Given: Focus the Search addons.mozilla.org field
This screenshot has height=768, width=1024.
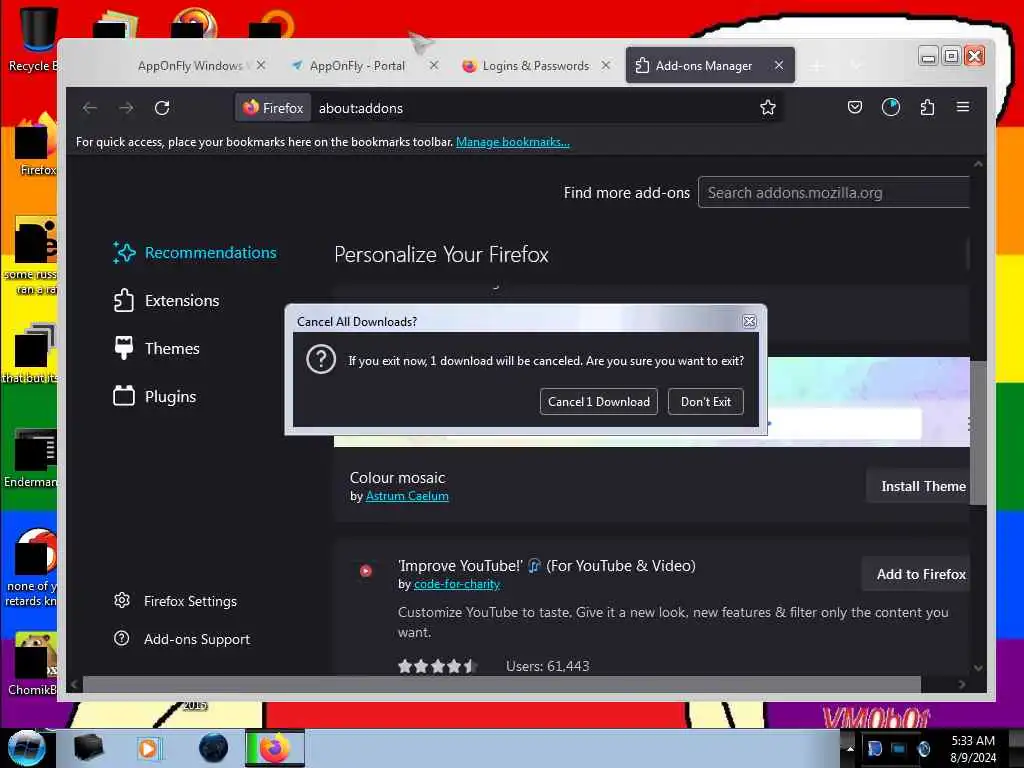Looking at the screenshot, I should click(x=834, y=193).
